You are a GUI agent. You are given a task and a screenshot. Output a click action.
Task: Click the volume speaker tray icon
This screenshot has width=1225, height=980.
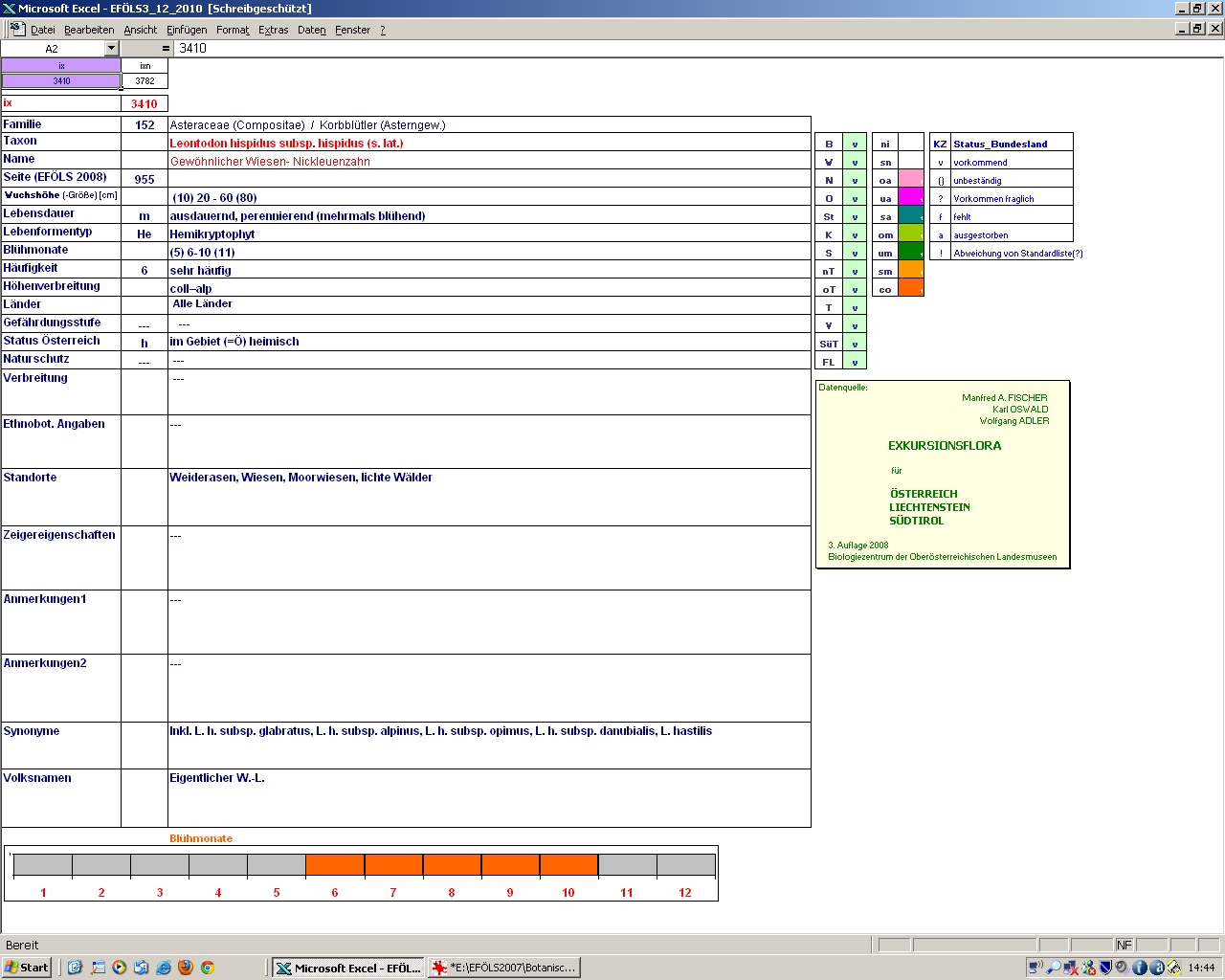[1122, 968]
